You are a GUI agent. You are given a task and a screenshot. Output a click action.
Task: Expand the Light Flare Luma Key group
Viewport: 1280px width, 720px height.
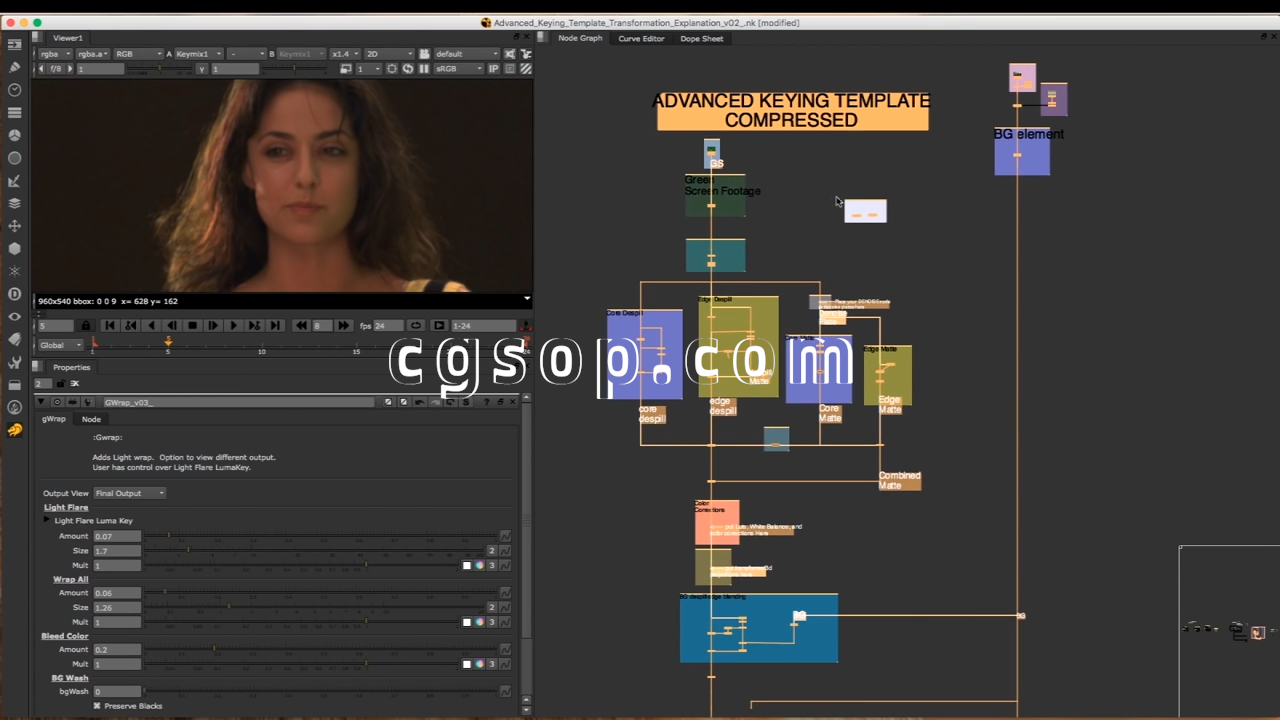(47, 521)
